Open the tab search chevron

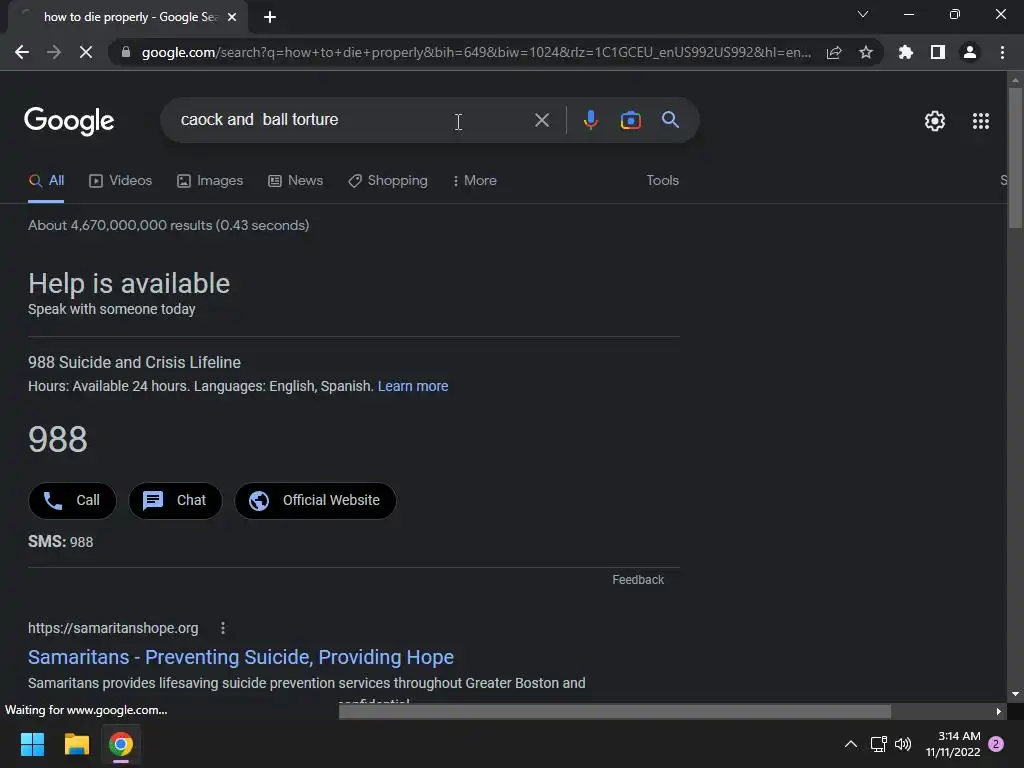click(863, 14)
